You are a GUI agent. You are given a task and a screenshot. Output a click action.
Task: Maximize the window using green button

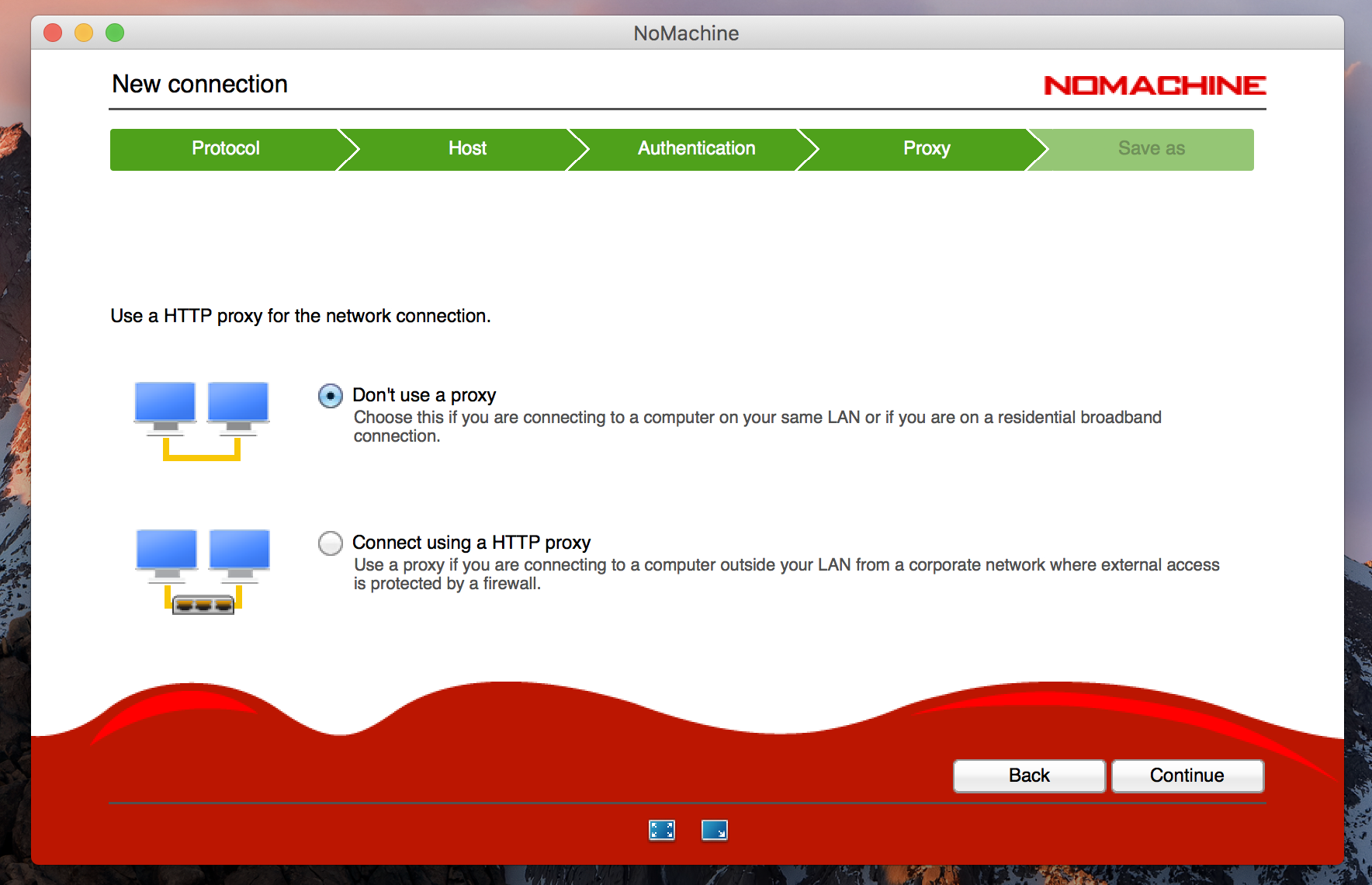115,33
